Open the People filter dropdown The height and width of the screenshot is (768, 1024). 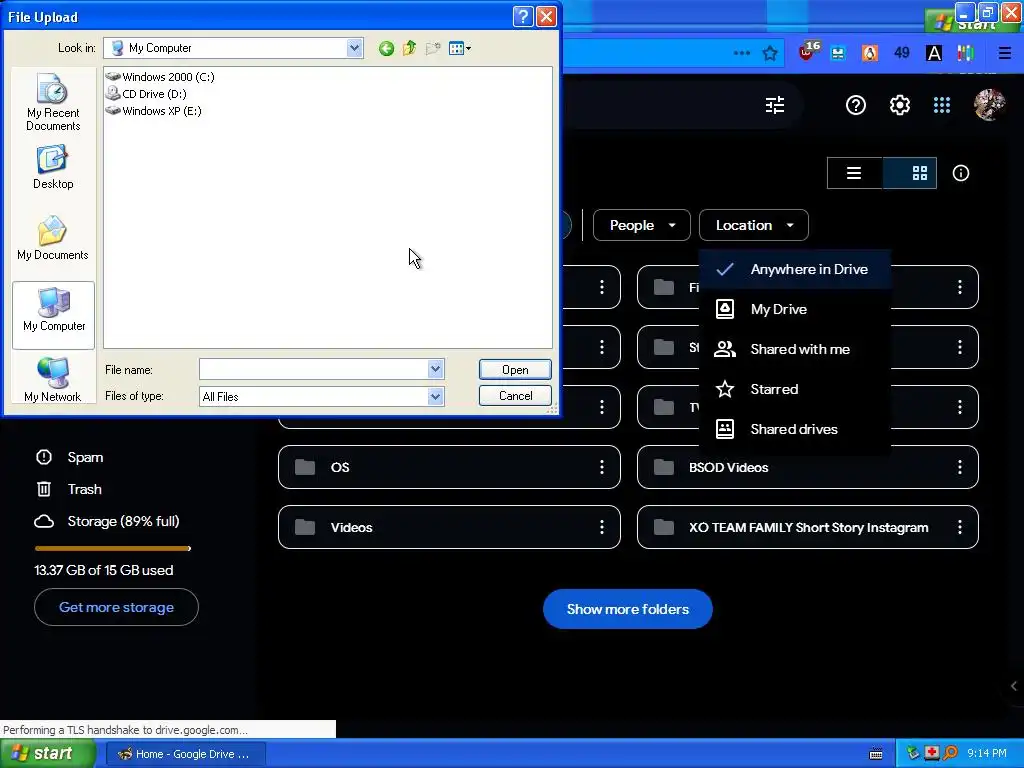click(641, 225)
